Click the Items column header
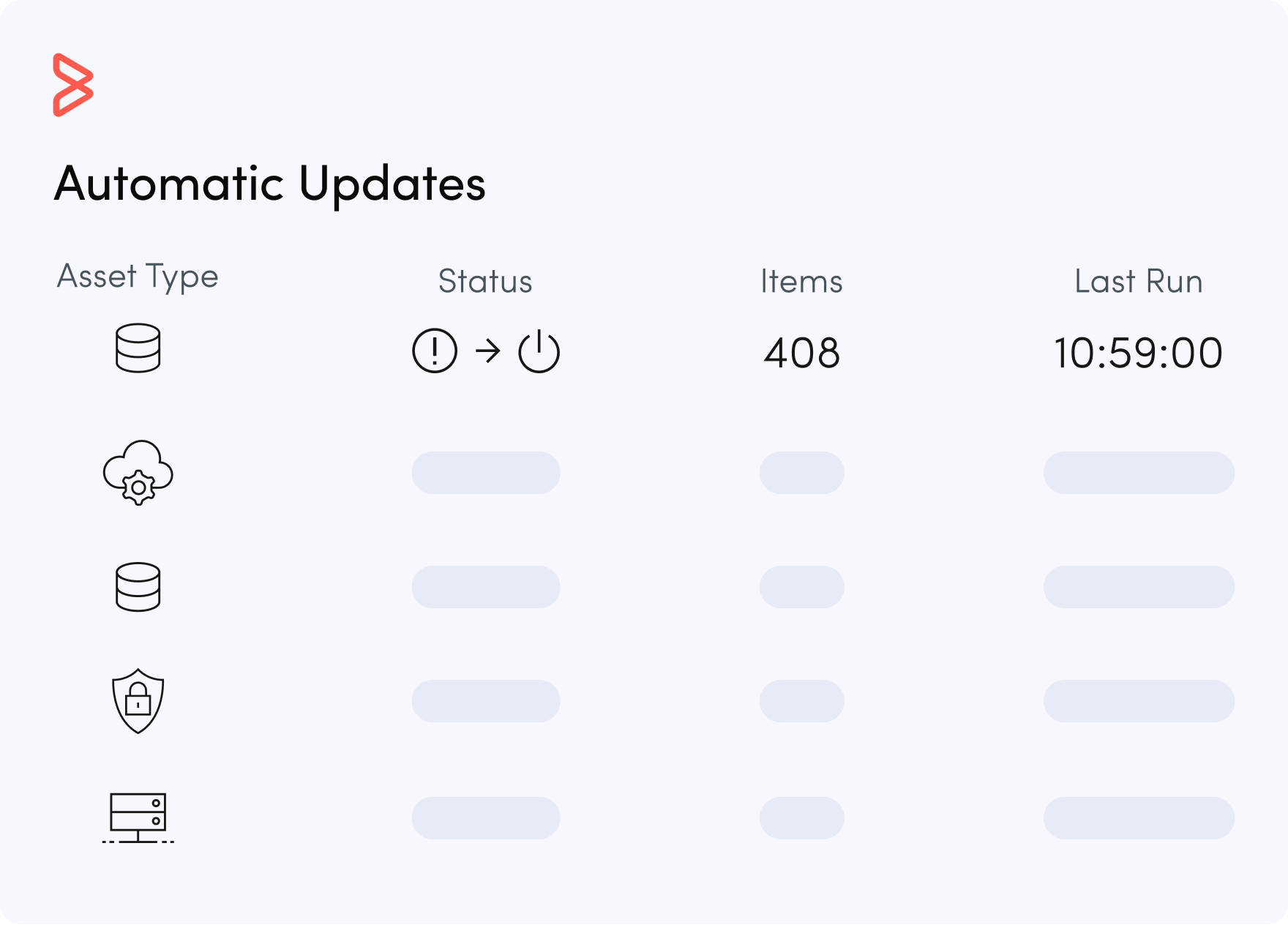Screen dimensions: 1288x925 (801, 282)
